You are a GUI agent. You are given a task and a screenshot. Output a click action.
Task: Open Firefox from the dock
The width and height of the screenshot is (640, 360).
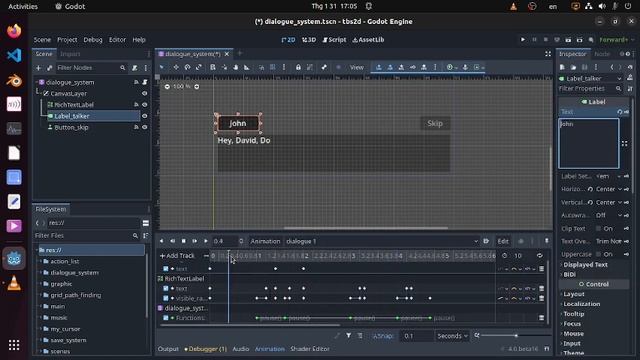14,31
